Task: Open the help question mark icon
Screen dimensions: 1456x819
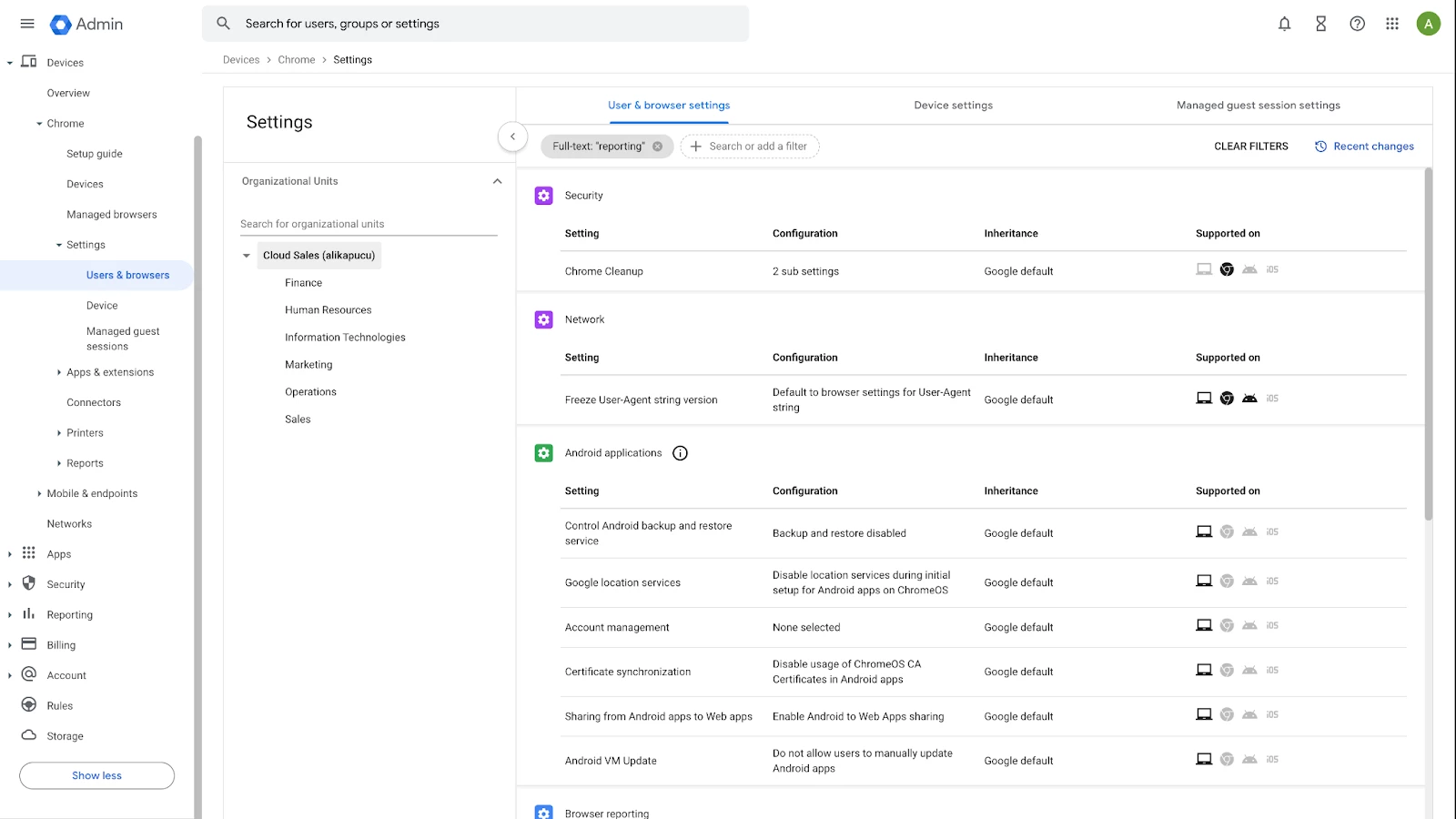Action: click(1357, 24)
